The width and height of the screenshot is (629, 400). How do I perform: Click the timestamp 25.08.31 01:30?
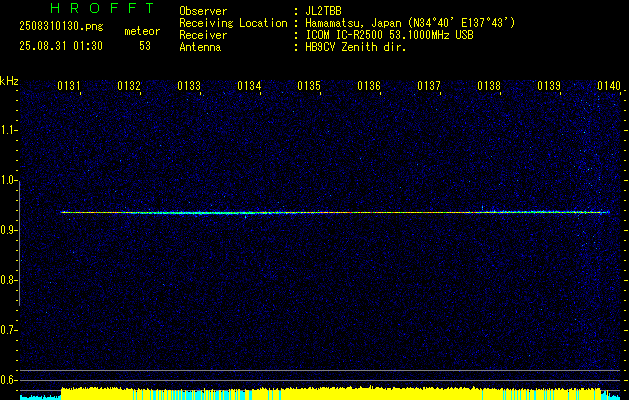(61, 46)
